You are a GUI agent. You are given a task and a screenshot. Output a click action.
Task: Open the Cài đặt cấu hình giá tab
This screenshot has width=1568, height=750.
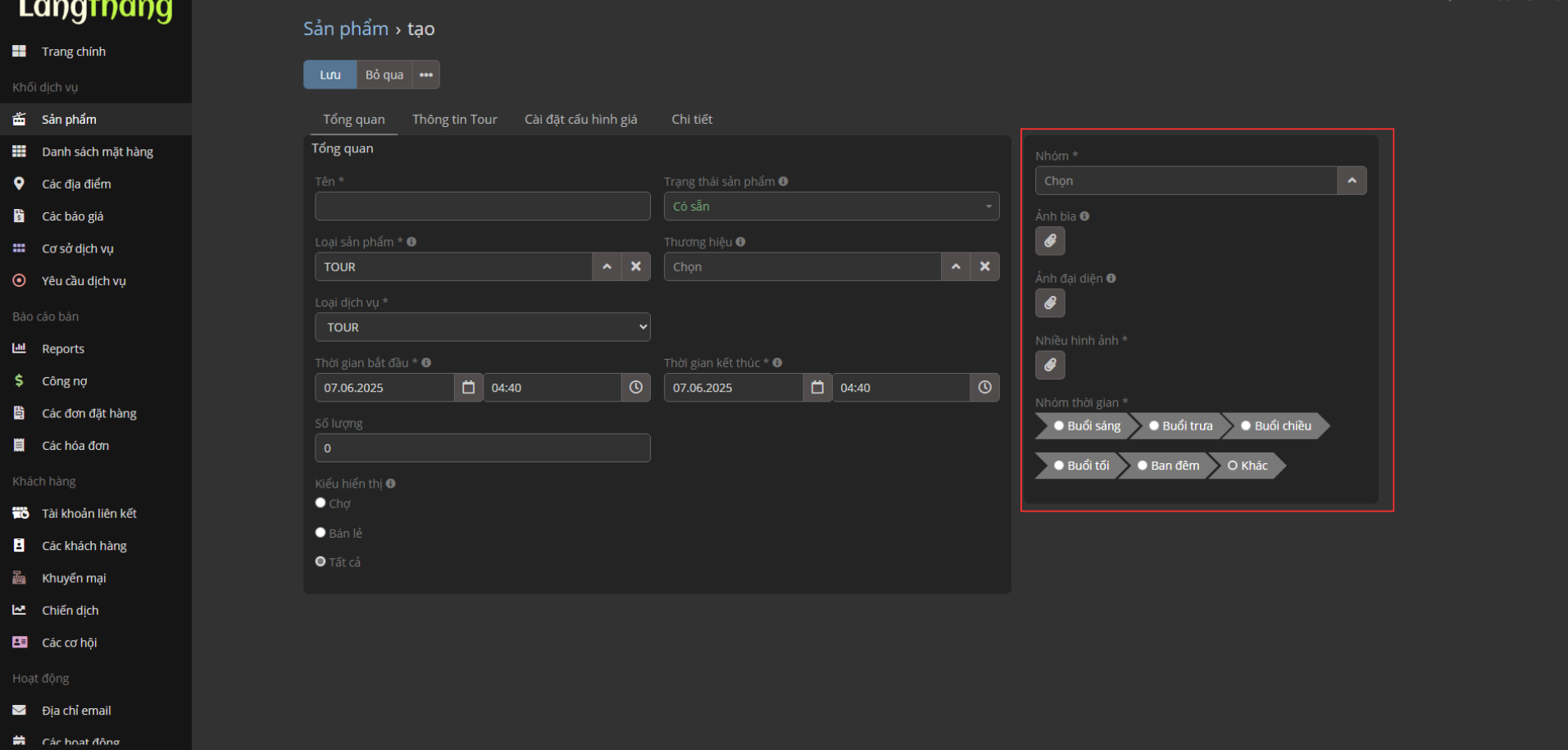pyautogui.click(x=580, y=120)
